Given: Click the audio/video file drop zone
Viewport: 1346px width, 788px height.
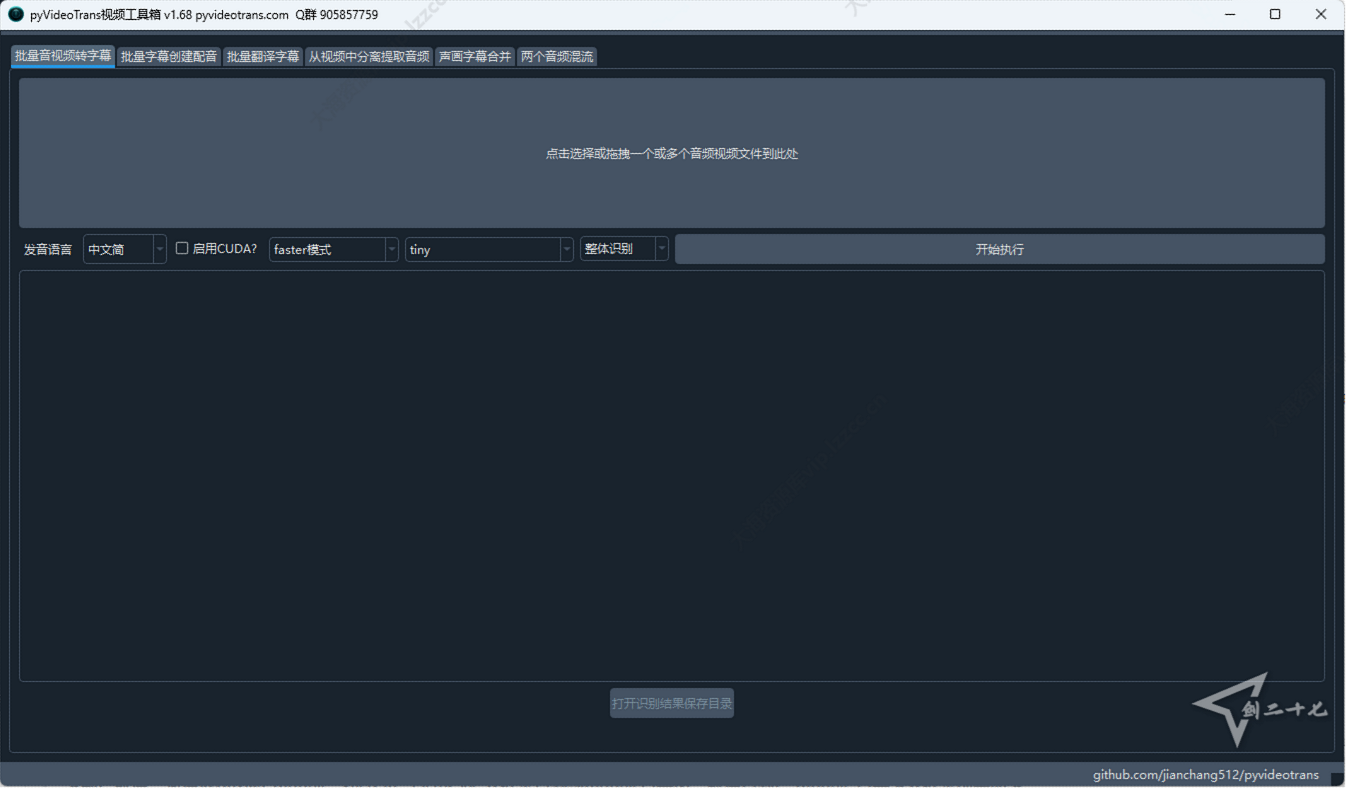Looking at the screenshot, I should (x=672, y=153).
